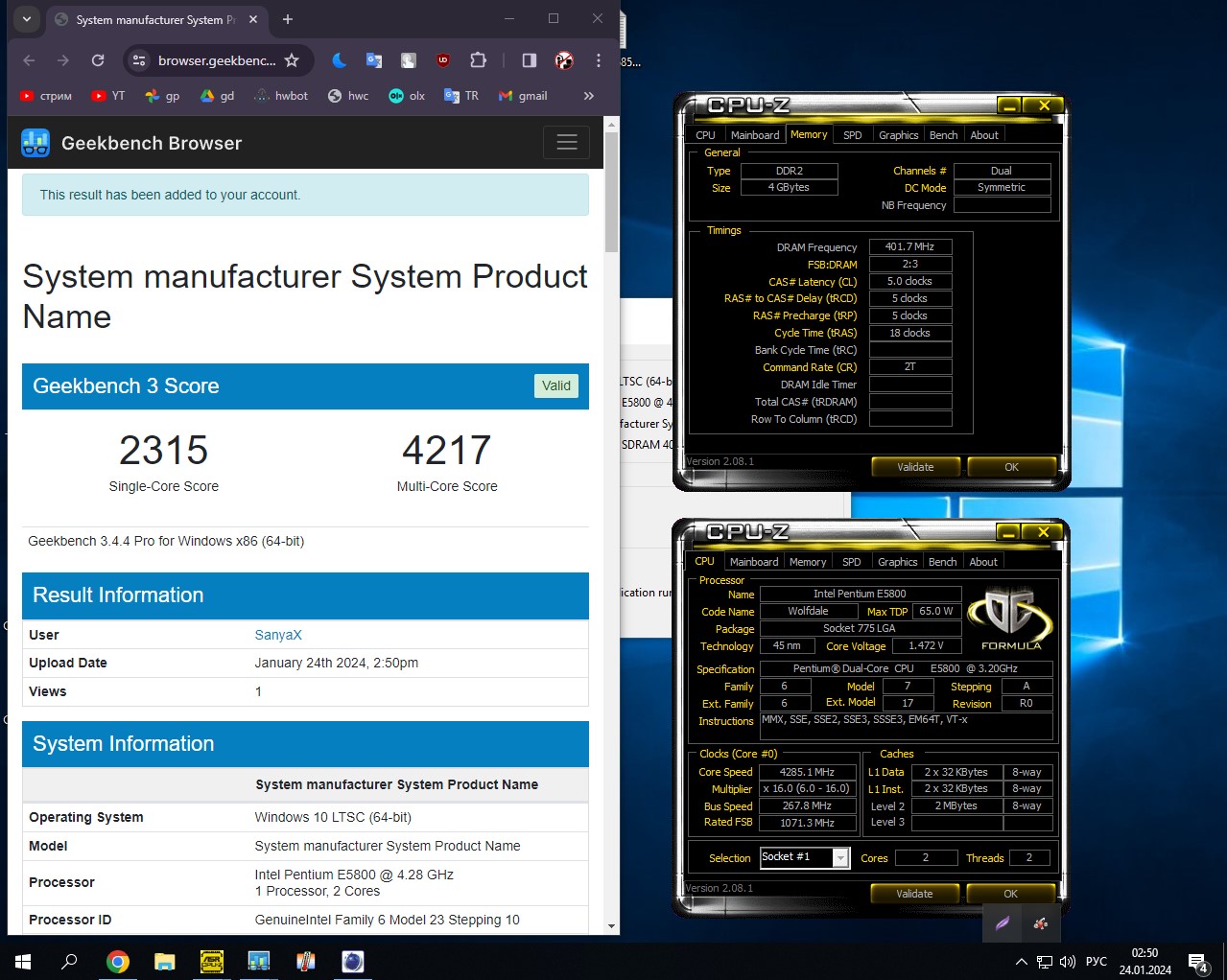
Task: Click Validate in lower CPU-Z CPU window
Action: [914, 894]
